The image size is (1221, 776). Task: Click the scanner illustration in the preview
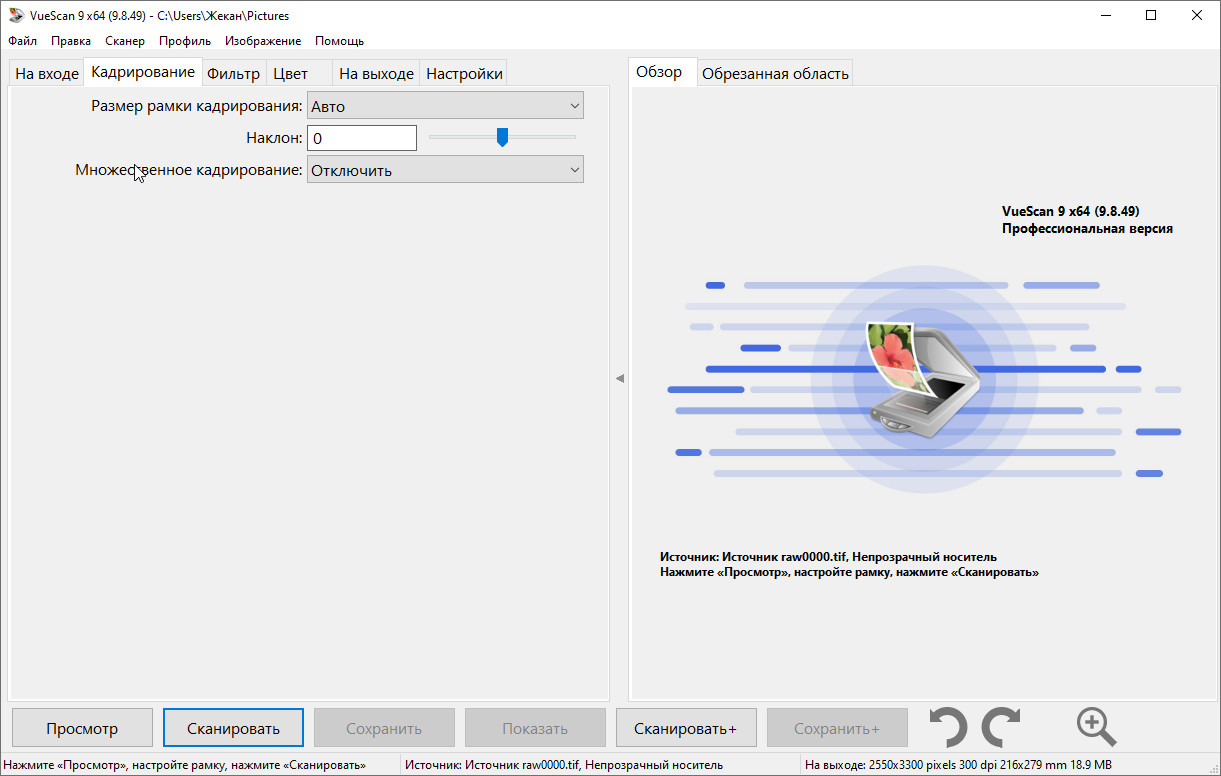pos(921,376)
